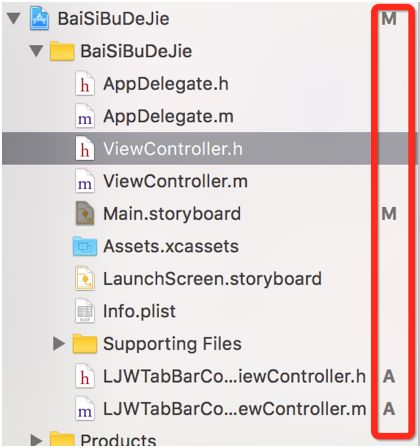Select ViewController.m in the navigator
This screenshot has width=420, height=448.
coord(176,182)
